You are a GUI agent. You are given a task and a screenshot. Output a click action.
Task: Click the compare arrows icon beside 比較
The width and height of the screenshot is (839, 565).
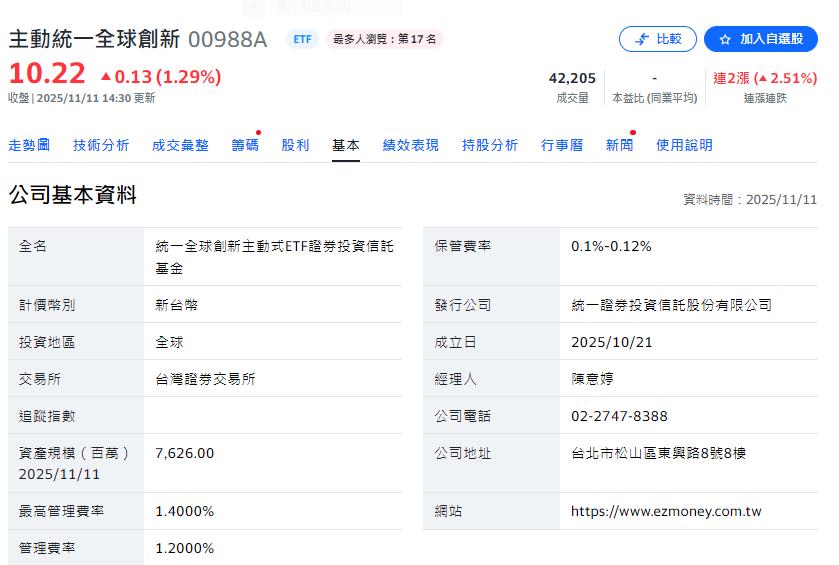click(x=642, y=39)
